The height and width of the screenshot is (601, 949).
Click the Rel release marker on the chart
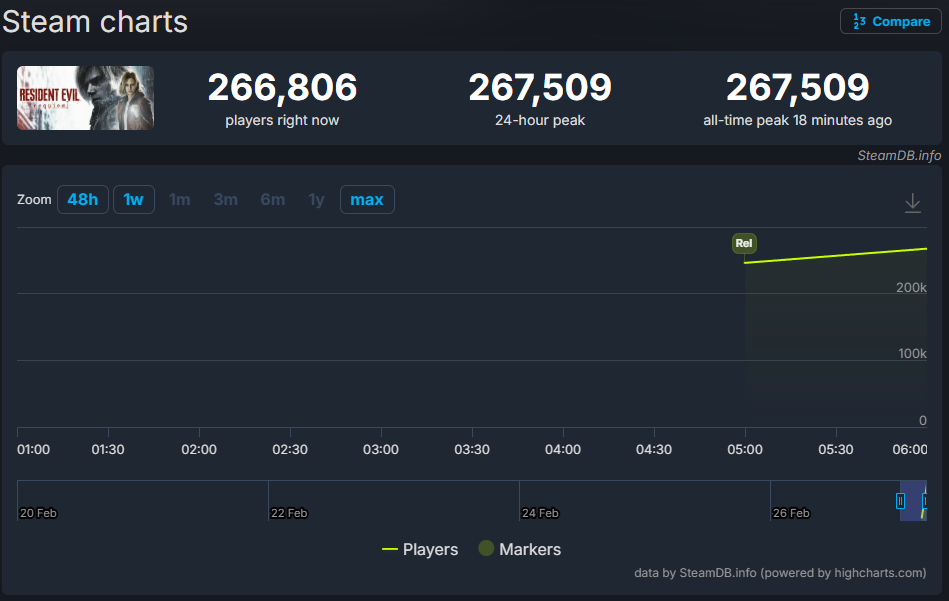(744, 243)
